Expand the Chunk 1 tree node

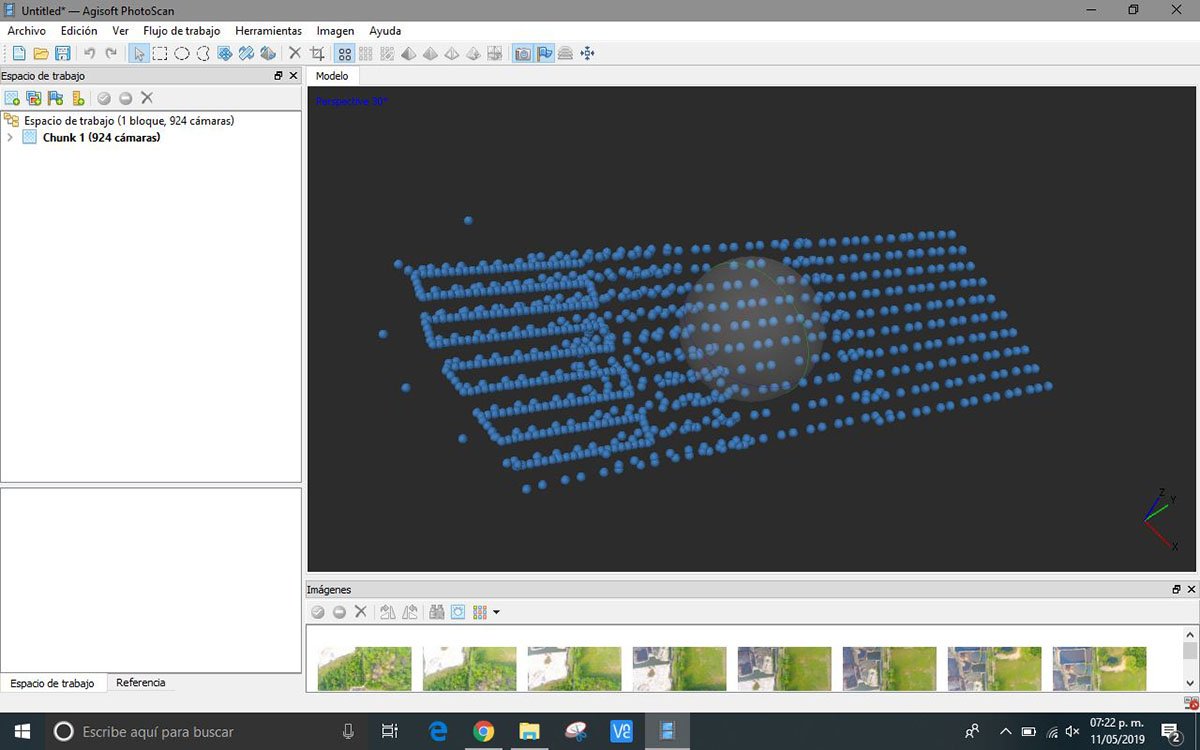(10, 138)
